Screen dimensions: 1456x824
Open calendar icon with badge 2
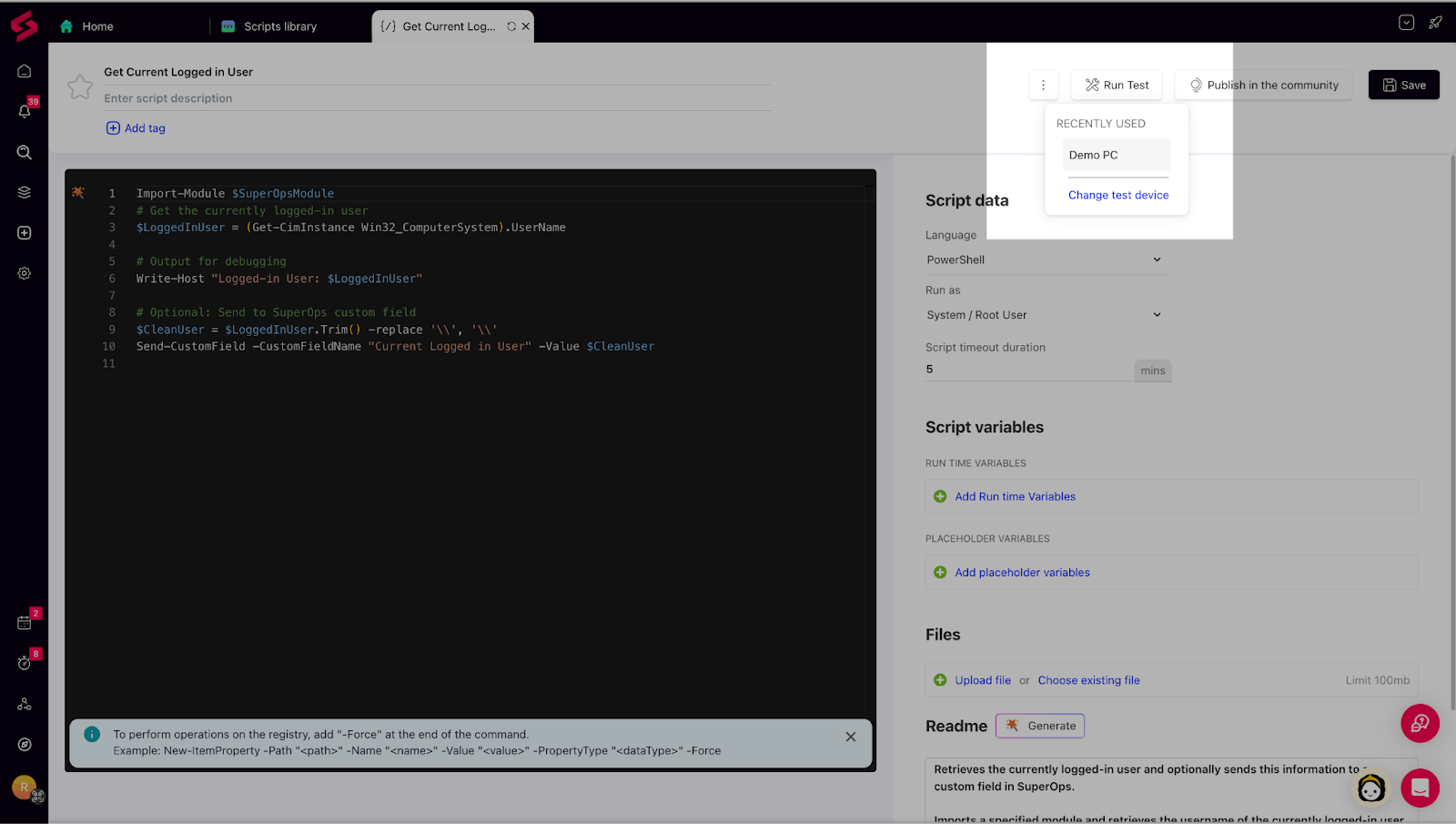[x=25, y=623]
